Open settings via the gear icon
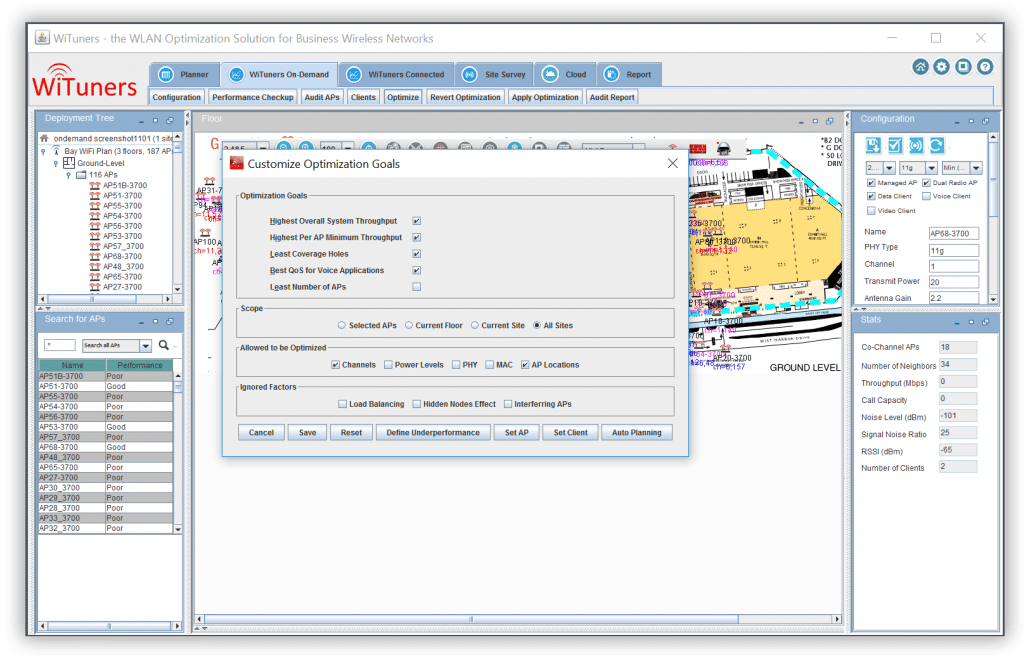The height and width of the screenshot is (659, 1030). (x=941, y=67)
